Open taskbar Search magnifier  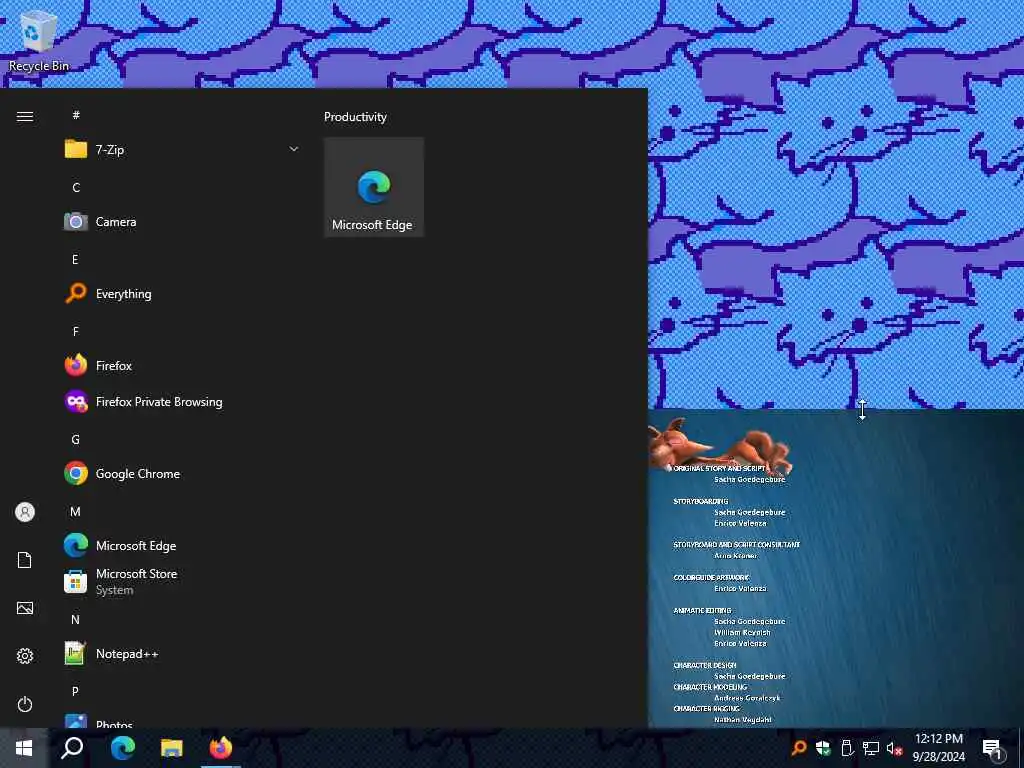coord(72,748)
